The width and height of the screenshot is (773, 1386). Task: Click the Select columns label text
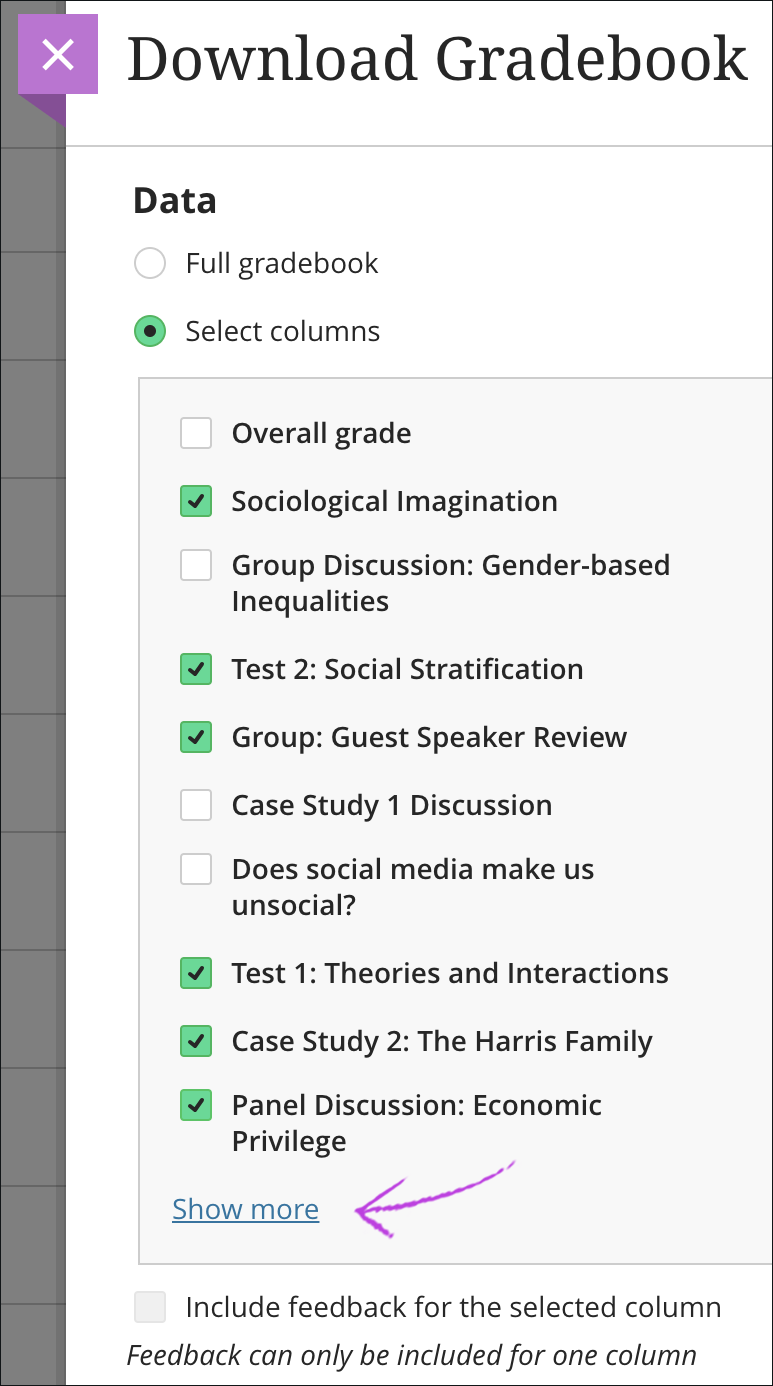[x=283, y=332]
